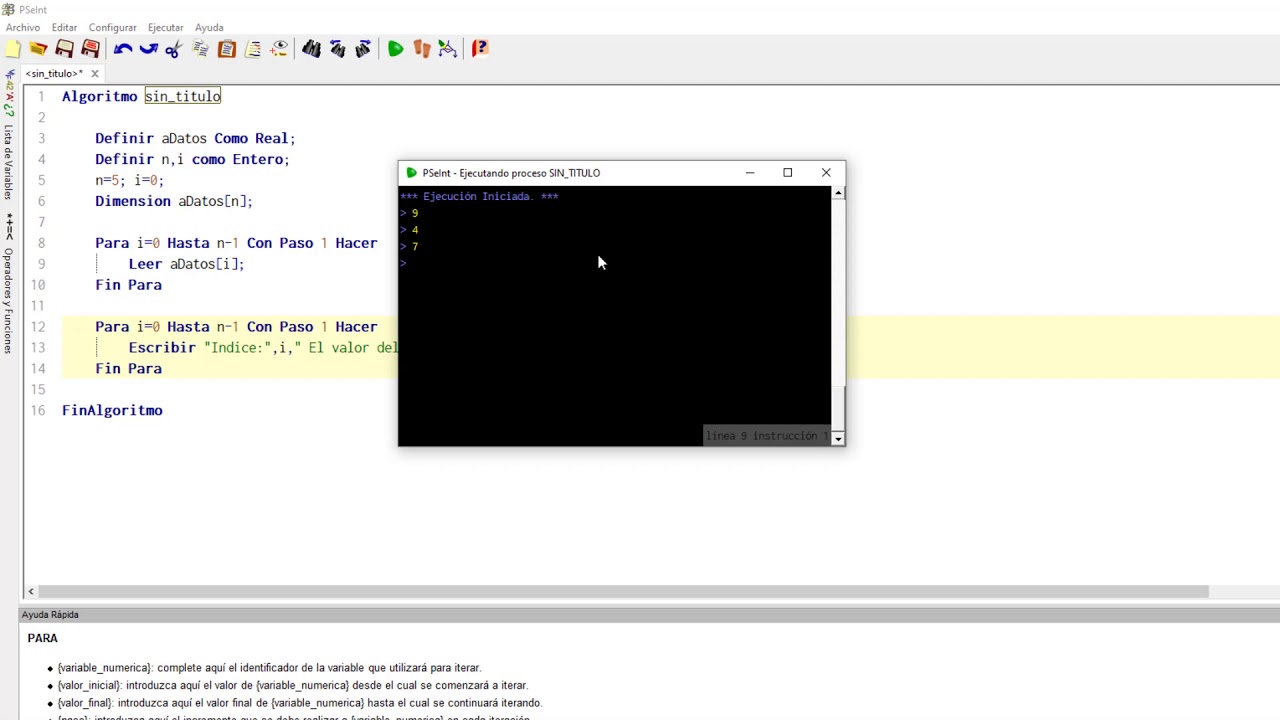Click 'Leer aDatos[i];' line

pyautogui.click(x=186, y=264)
